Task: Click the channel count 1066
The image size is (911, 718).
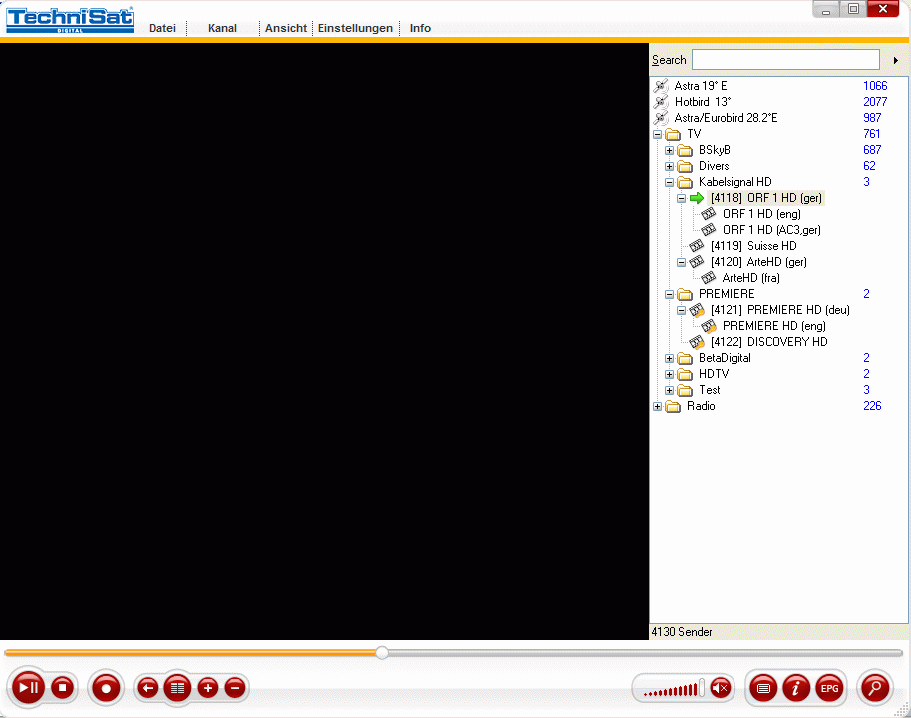Action: coord(875,86)
